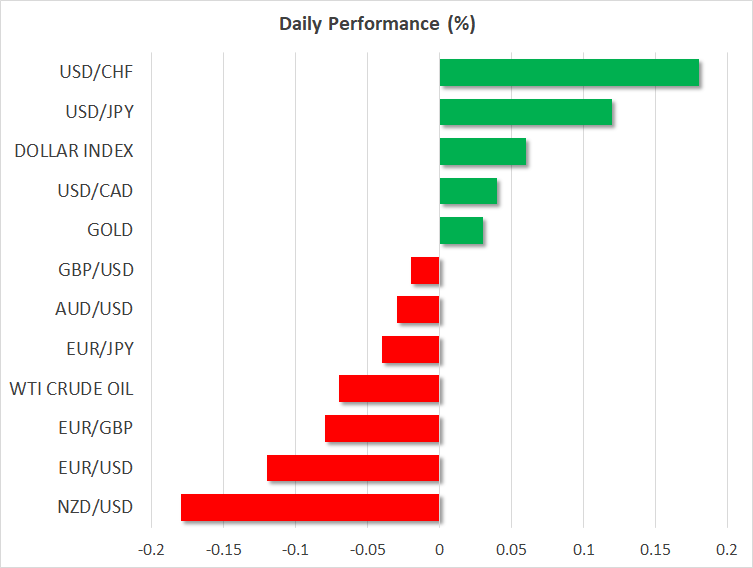This screenshot has width=753, height=568.
Task: Click the GOLD green bar
Action: (x=461, y=231)
